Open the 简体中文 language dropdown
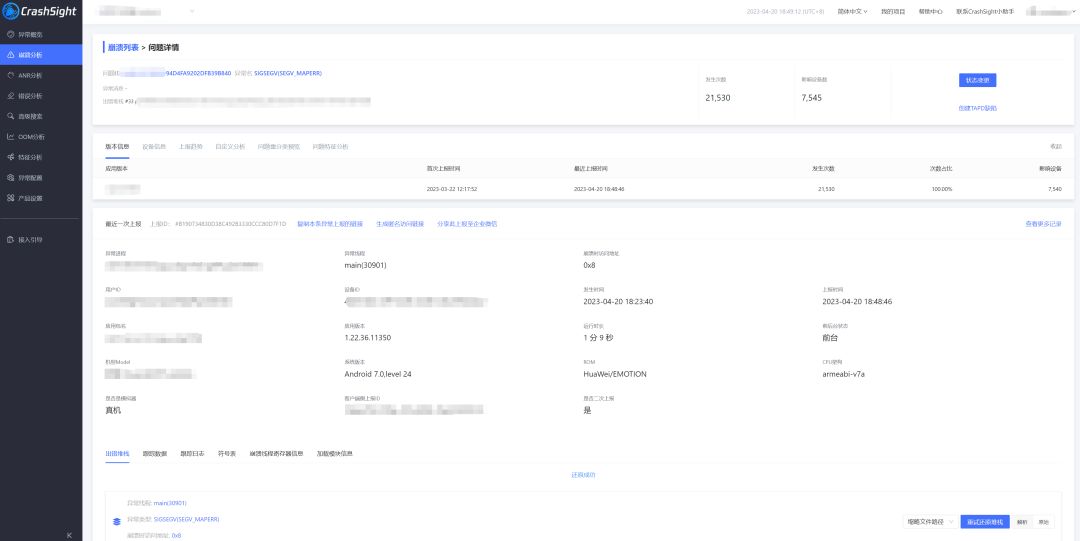Image resolution: width=1080 pixels, height=541 pixels. (852, 12)
